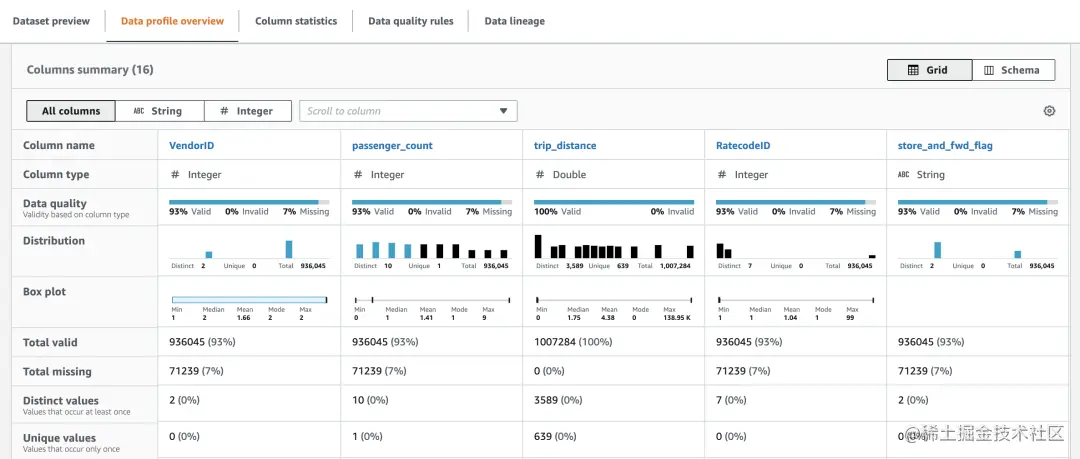Click VendorID data quality bar

click(x=249, y=202)
